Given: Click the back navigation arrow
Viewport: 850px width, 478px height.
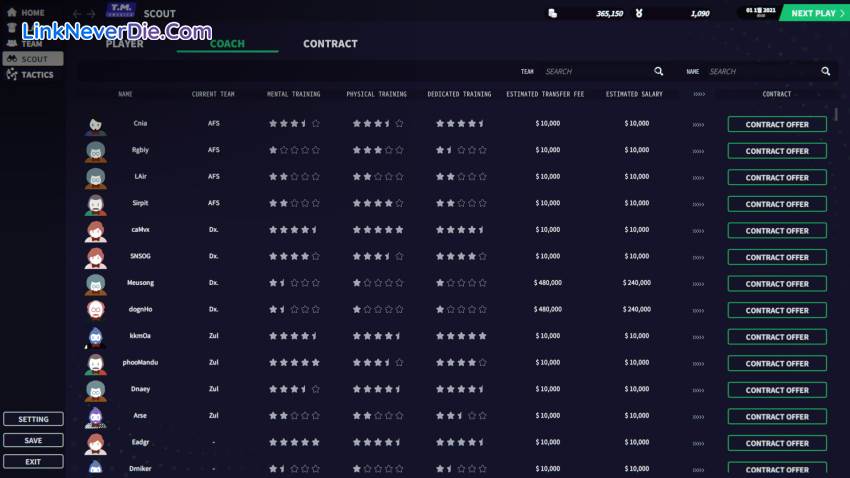Looking at the screenshot, I should pyautogui.click(x=78, y=14).
